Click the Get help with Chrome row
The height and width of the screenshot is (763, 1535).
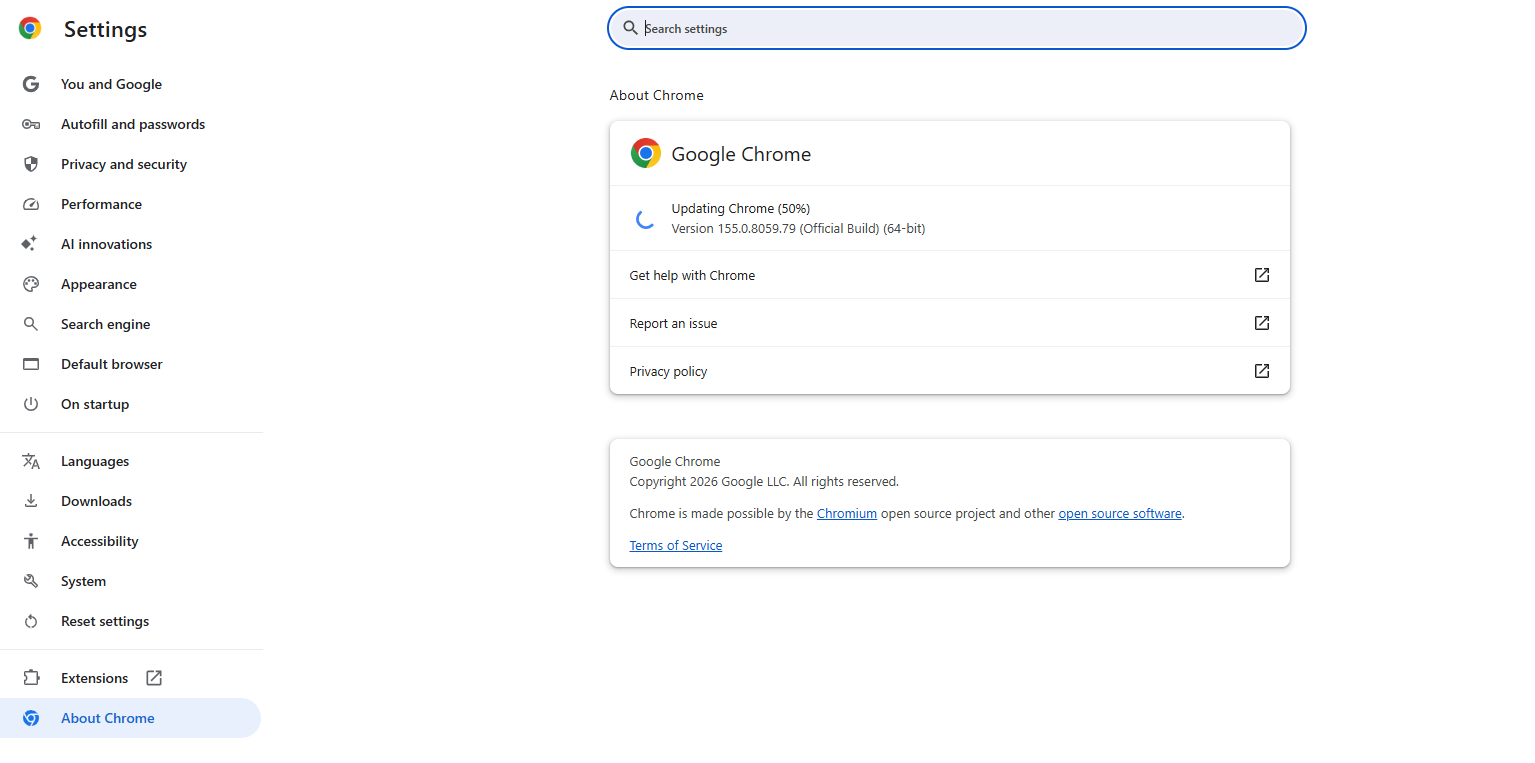(950, 275)
